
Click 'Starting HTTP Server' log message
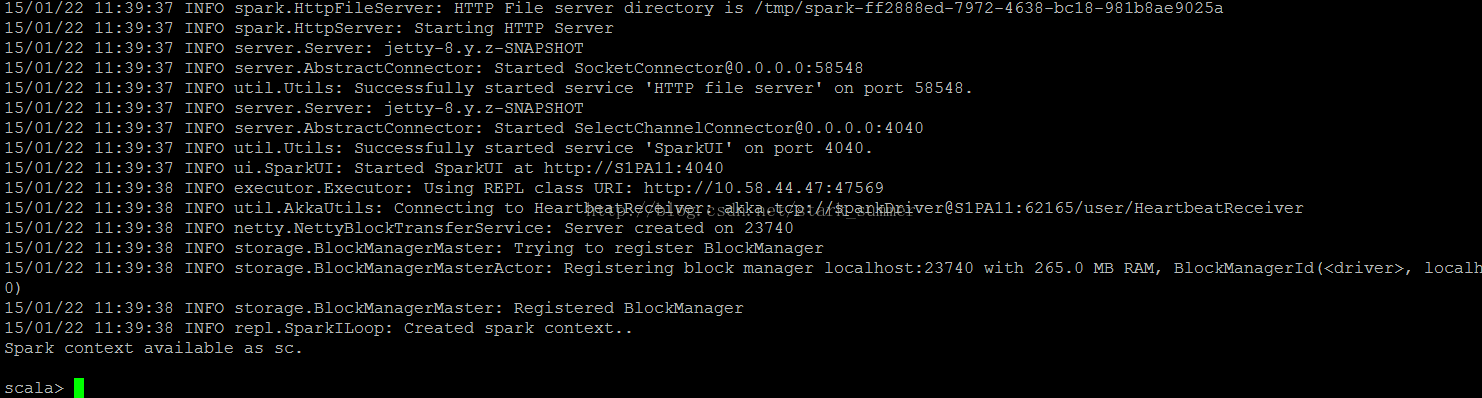[513, 28]
